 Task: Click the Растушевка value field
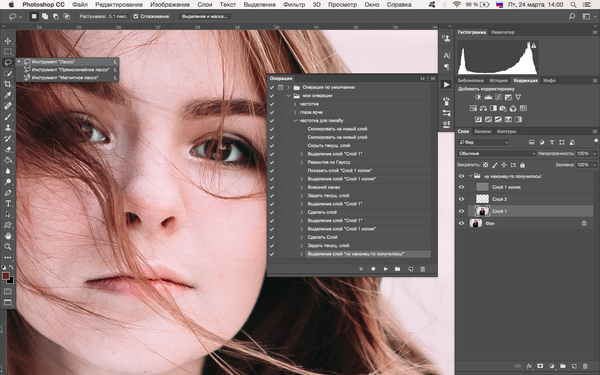(x=118, y=16)
